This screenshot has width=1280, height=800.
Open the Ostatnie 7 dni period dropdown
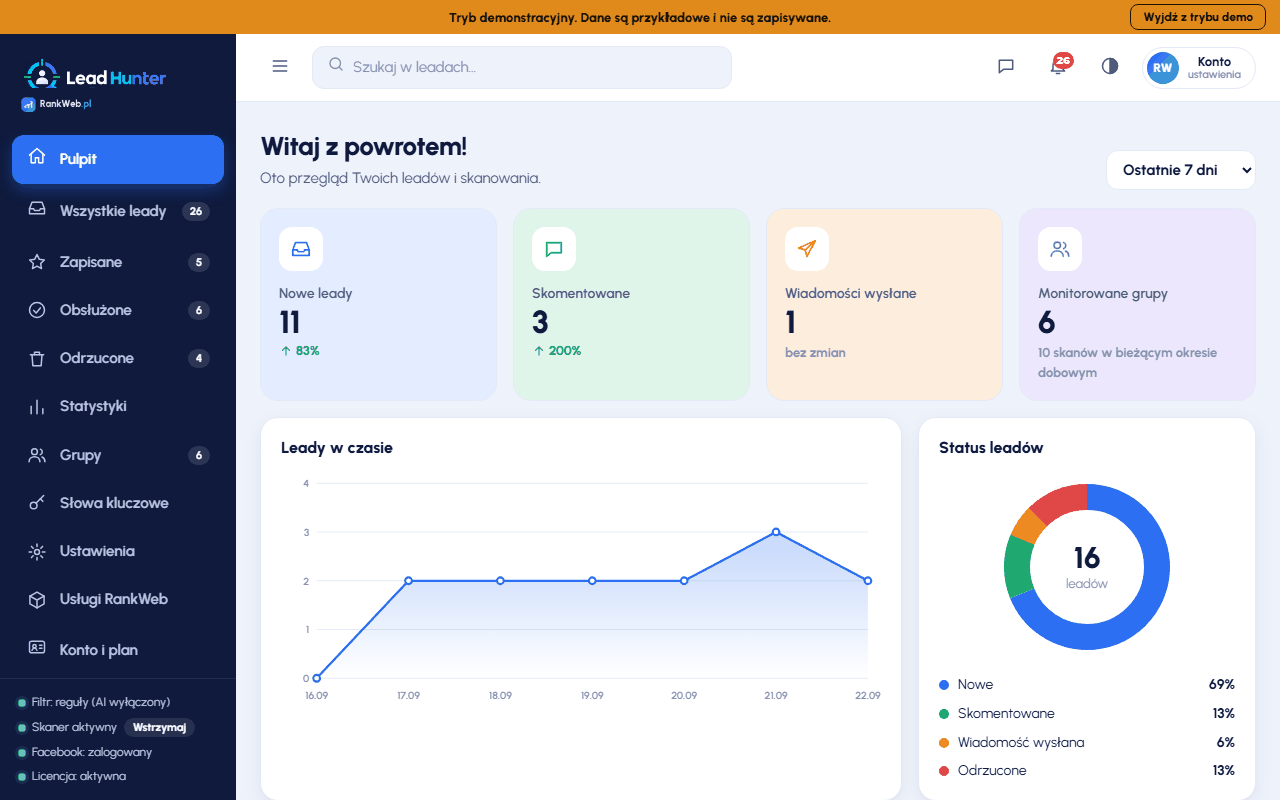(1180, 170)
